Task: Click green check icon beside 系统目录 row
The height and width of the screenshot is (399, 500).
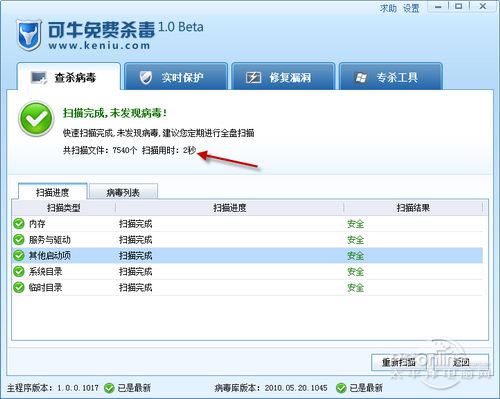Action: (19, 272)
